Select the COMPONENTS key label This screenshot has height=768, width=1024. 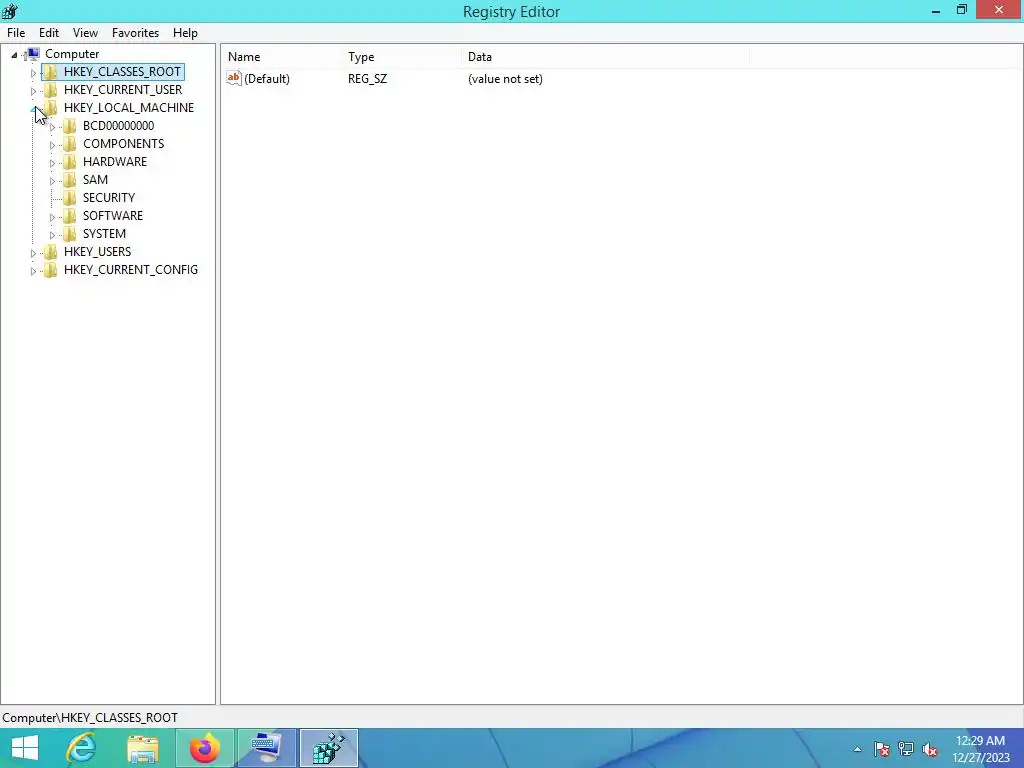pyautogui.click(x=123, y=144)
